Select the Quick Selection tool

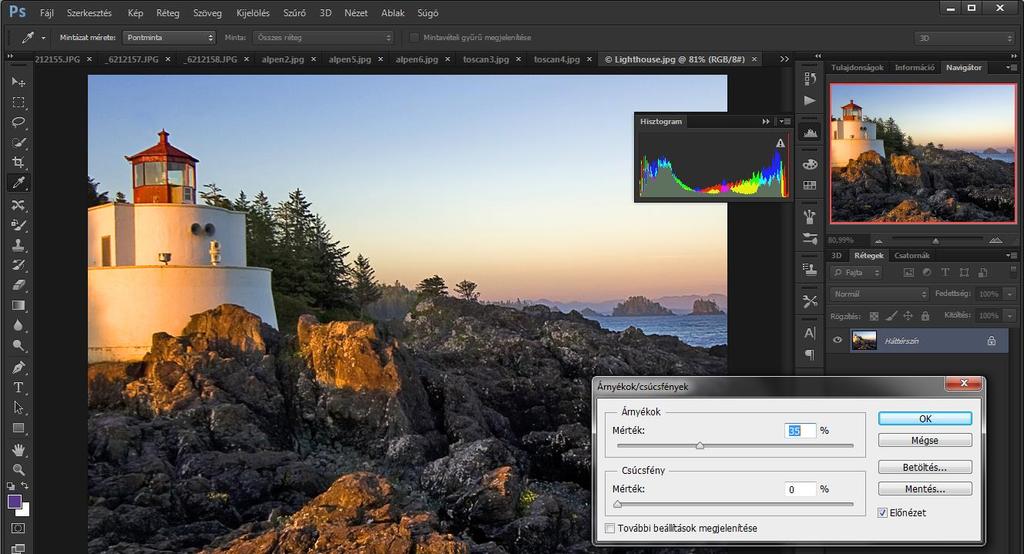click(18, 142)
